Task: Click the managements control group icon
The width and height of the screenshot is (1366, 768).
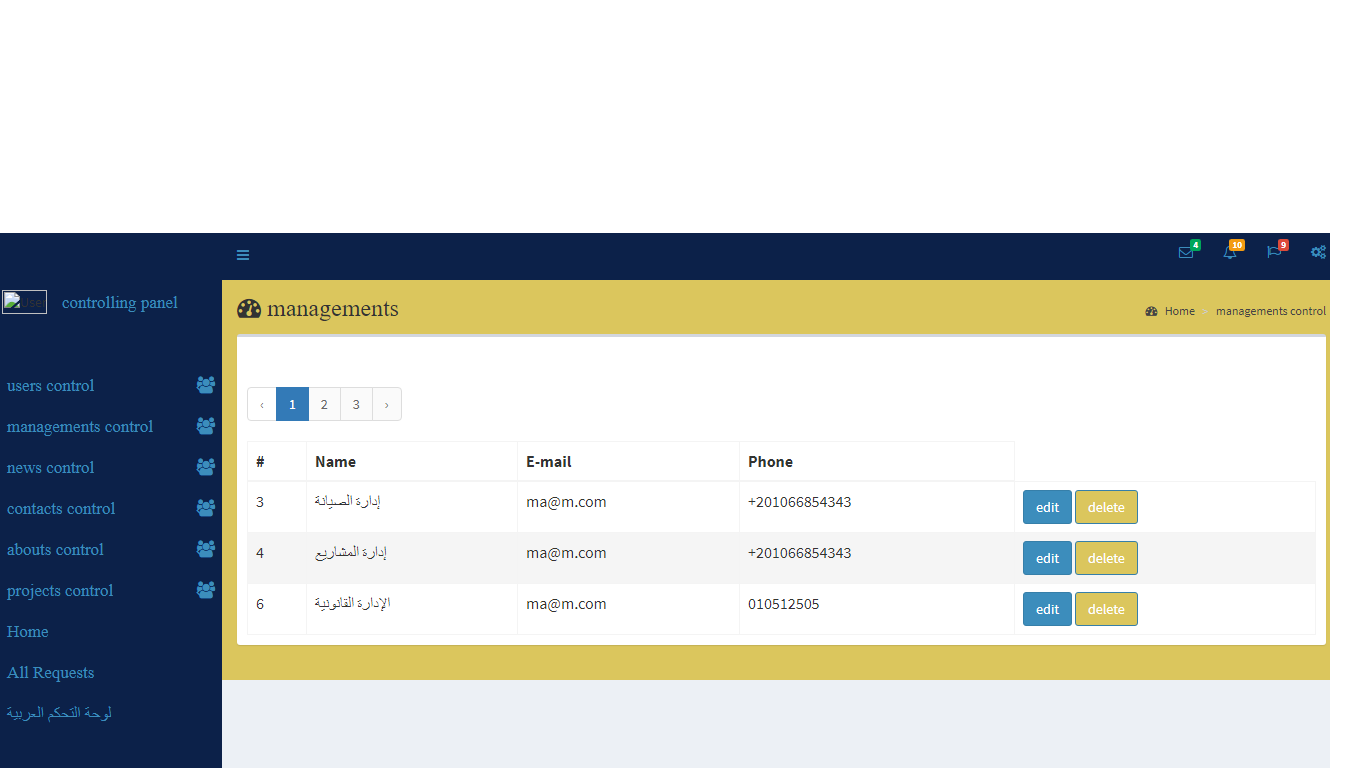Action: (206, 426)
